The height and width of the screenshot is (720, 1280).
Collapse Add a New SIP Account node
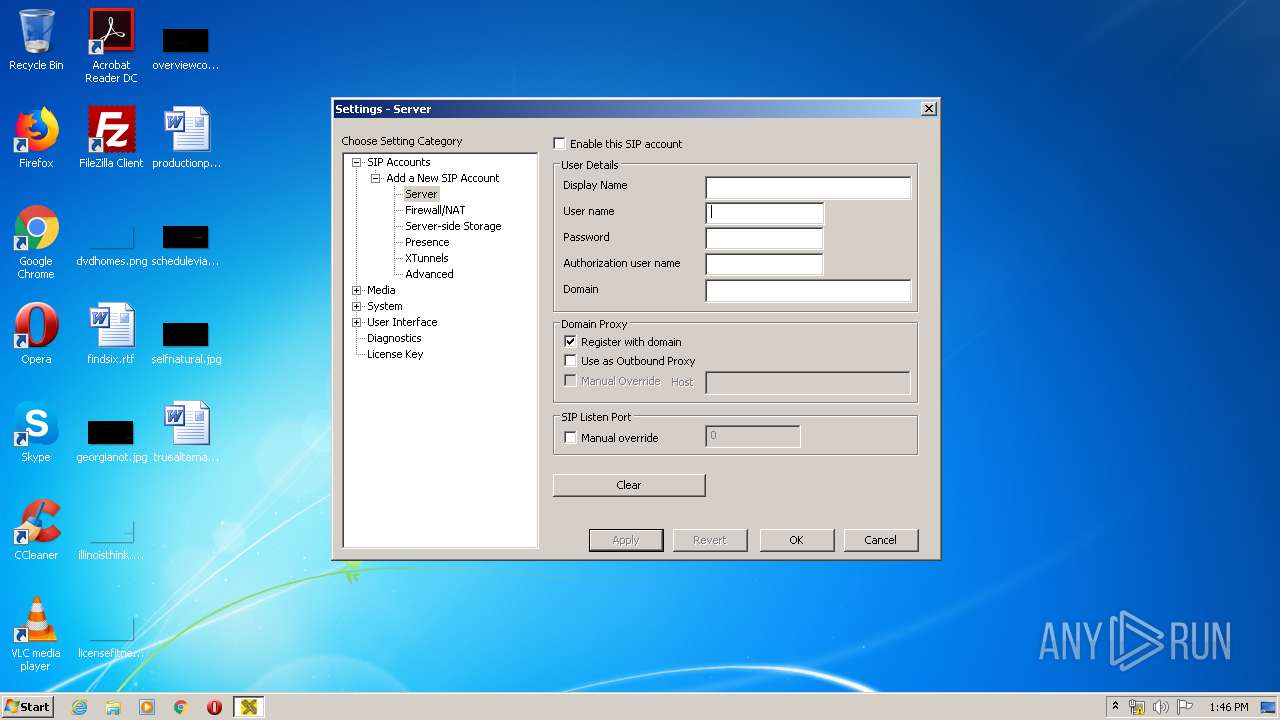pos(376,178)
